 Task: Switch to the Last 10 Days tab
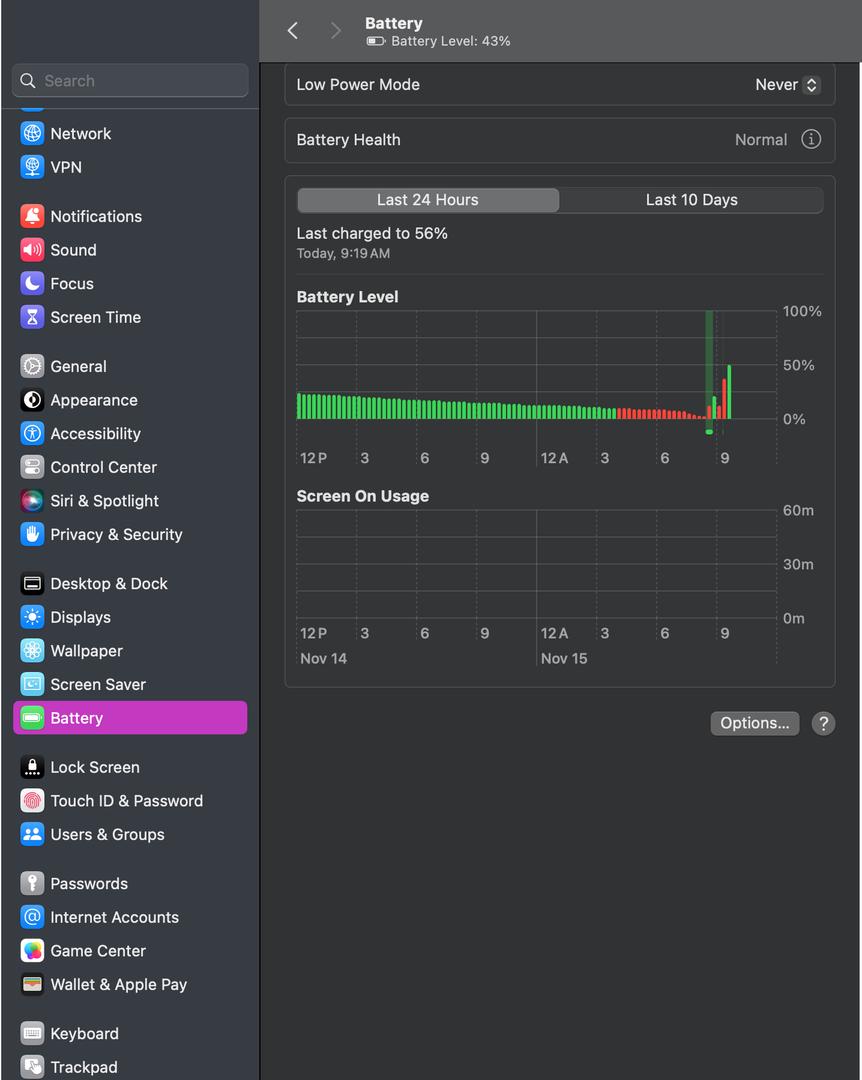click(691, 200)
